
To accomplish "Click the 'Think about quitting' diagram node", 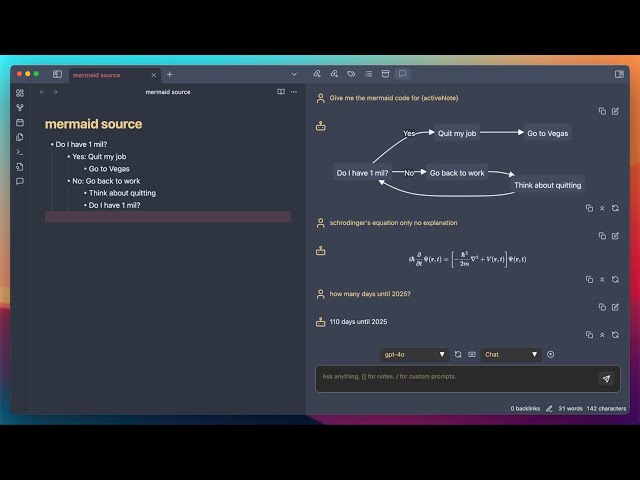I will pos(547,185).
